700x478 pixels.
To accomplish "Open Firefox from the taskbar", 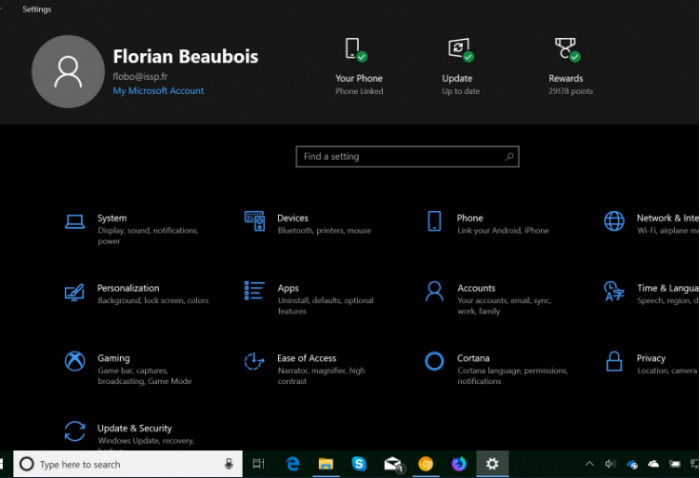I will (x=458, y=464).
